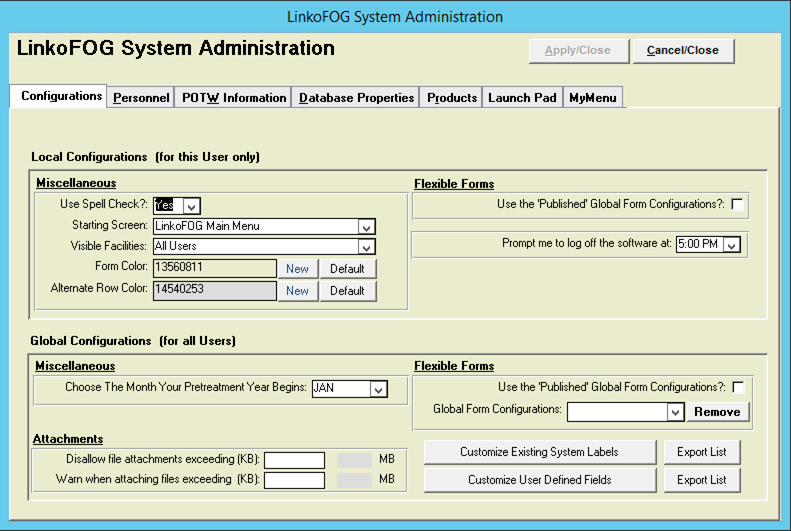This screenshot has height=531, width=791.
Task: Select the Launch Pad tab
Action: pyautogui.click(x=522, y=98)
